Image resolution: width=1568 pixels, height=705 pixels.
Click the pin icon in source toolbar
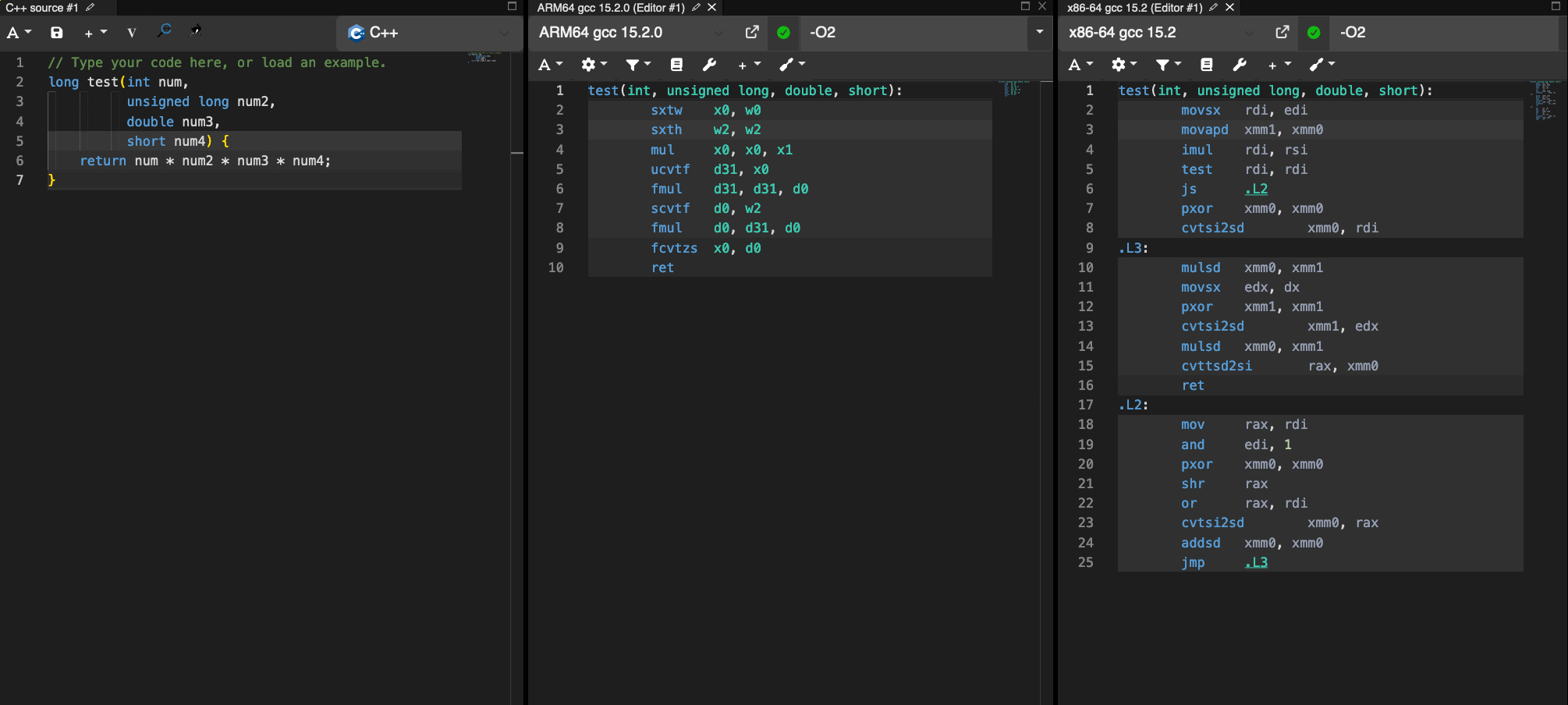click(x=196, y=31)
